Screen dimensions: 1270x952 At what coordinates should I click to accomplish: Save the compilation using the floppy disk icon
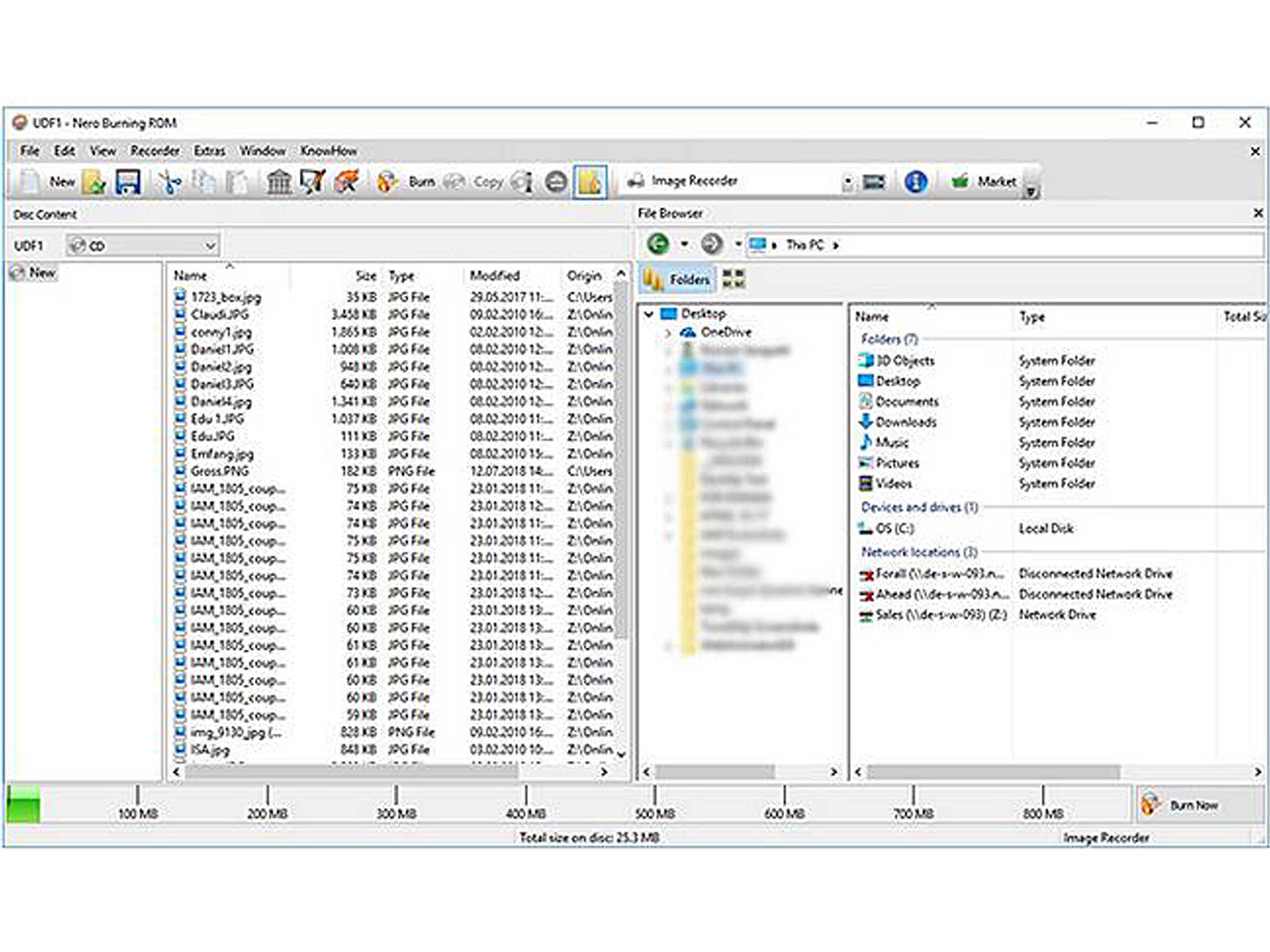tap(128, 181)
